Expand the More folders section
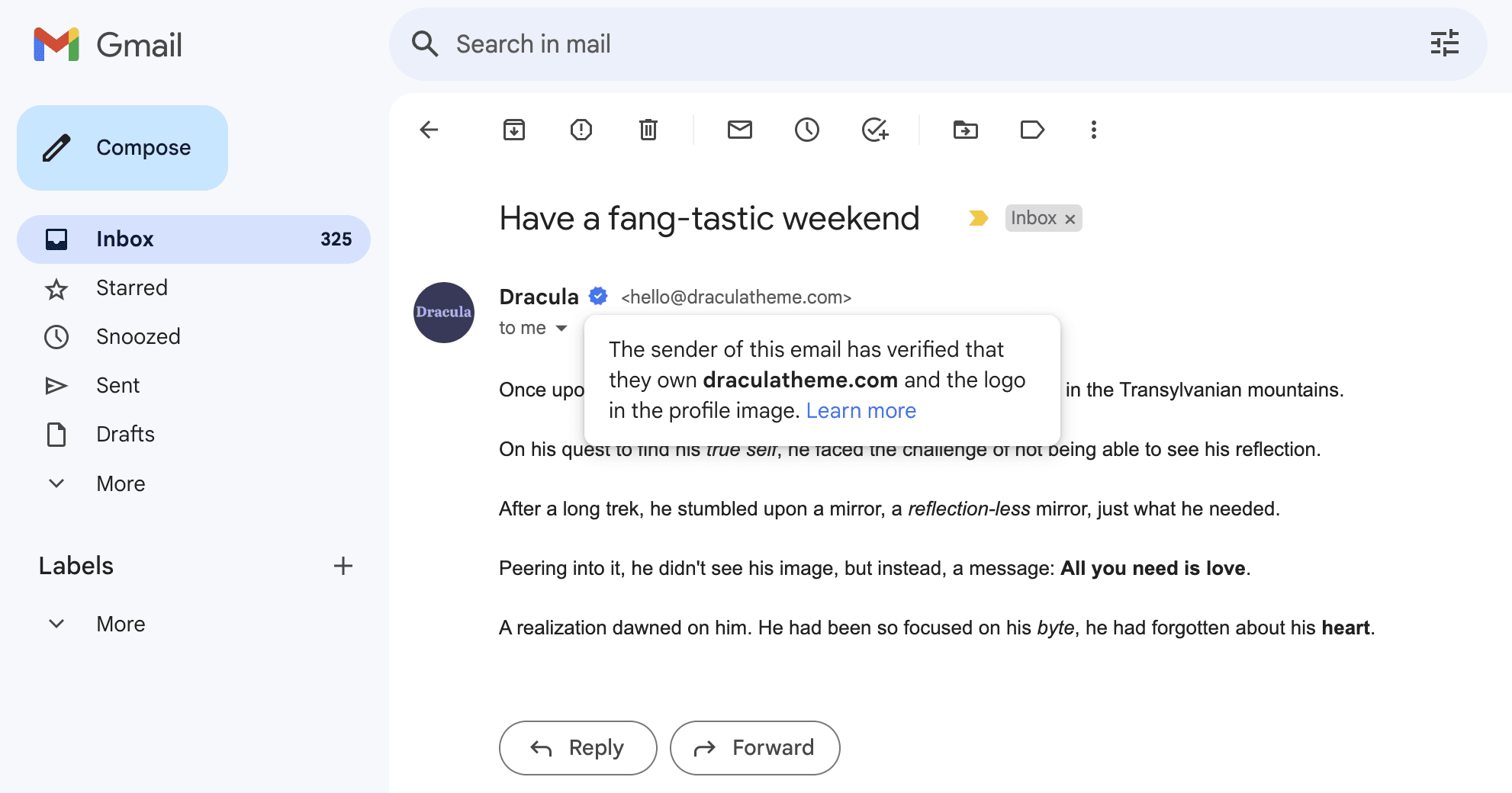 (x=120, y=483)
